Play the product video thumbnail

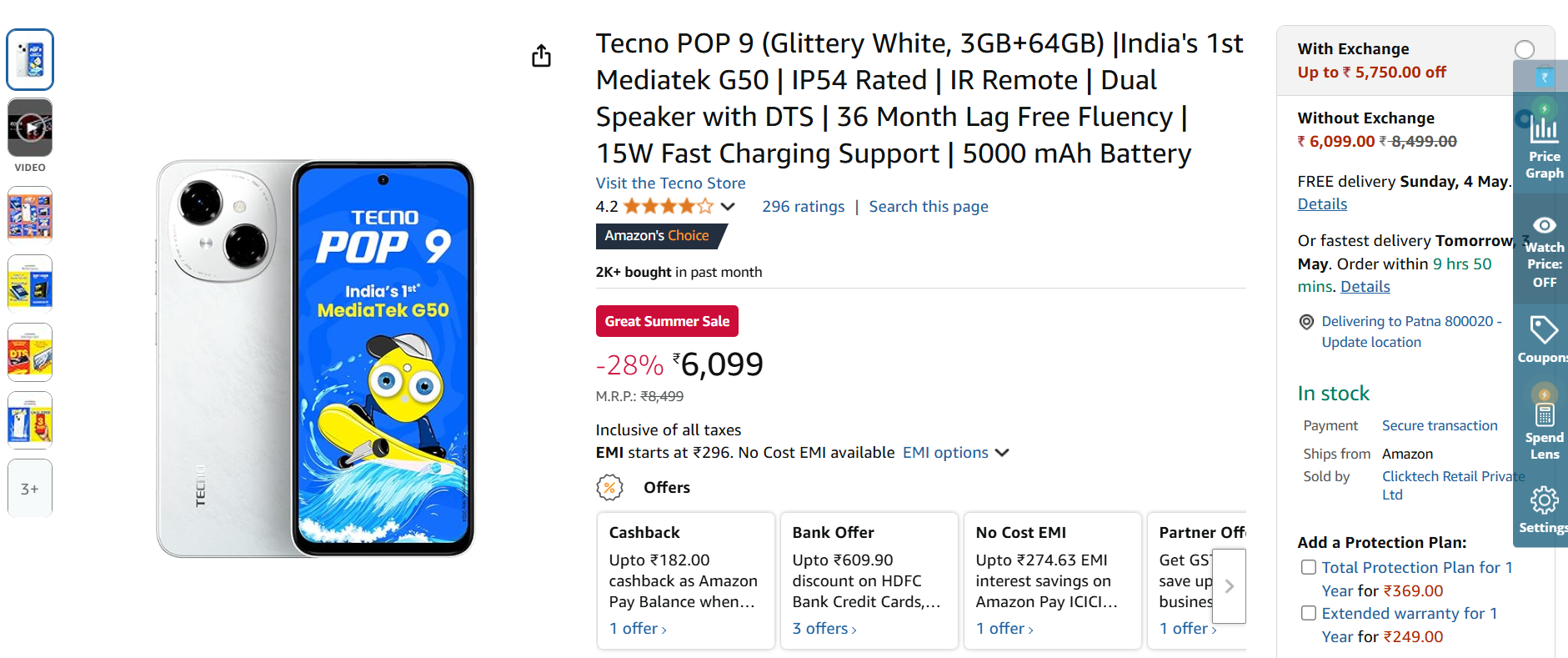(x=30, y=128)
